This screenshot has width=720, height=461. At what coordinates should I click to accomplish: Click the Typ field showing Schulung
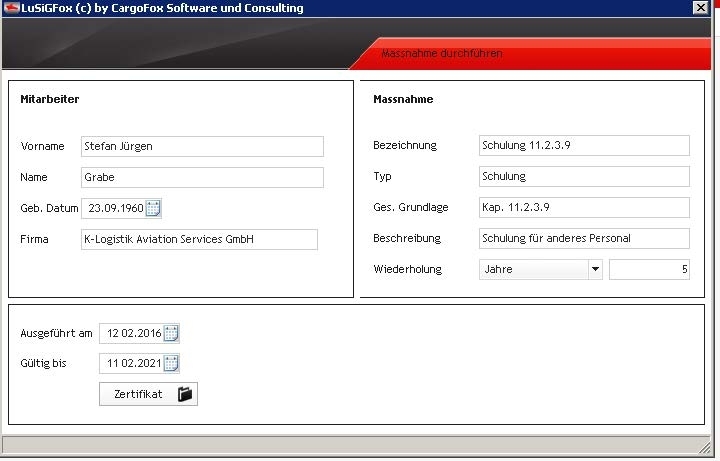pos(584,176)
